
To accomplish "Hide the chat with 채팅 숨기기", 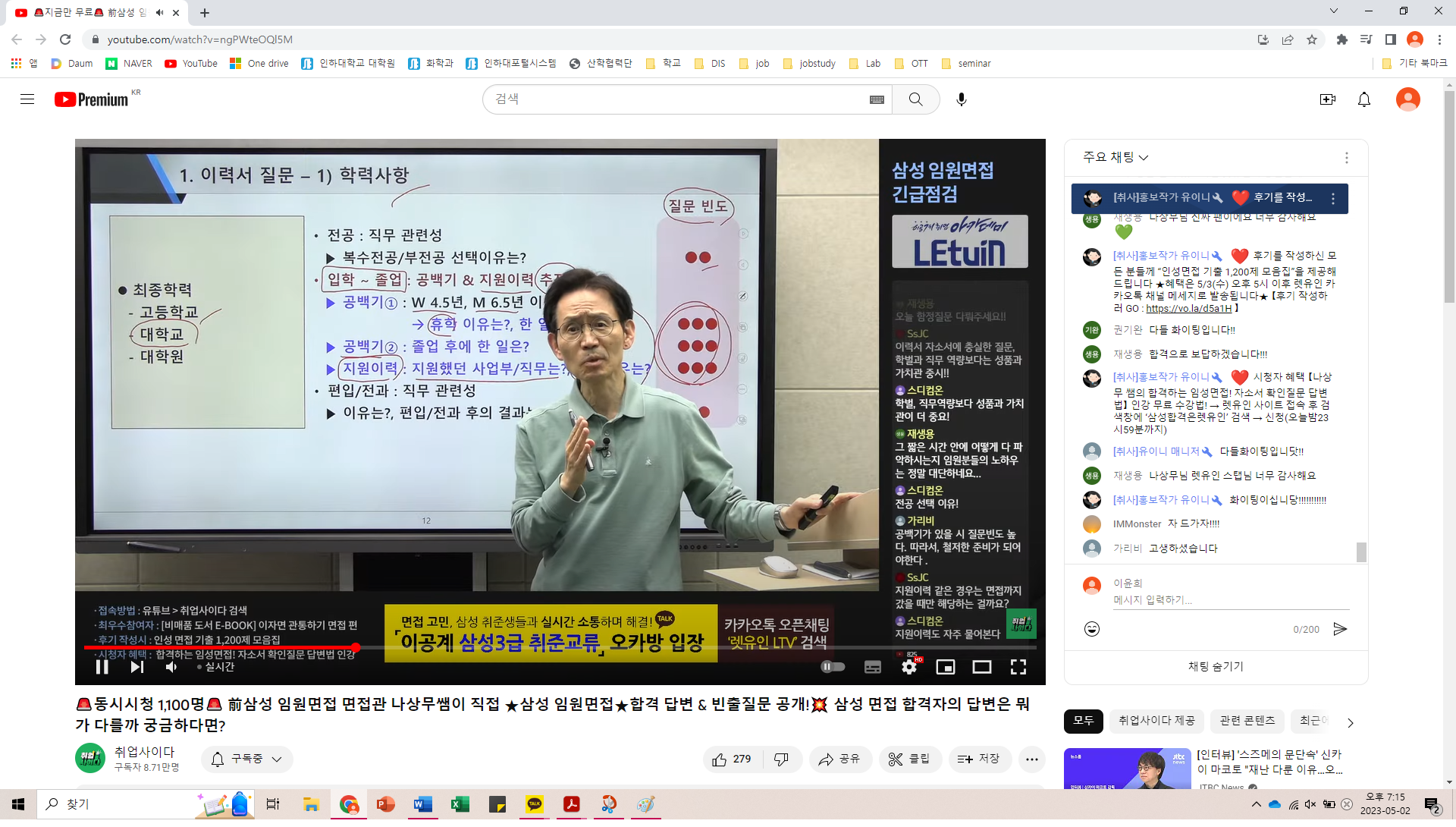I will (1216, 666).
